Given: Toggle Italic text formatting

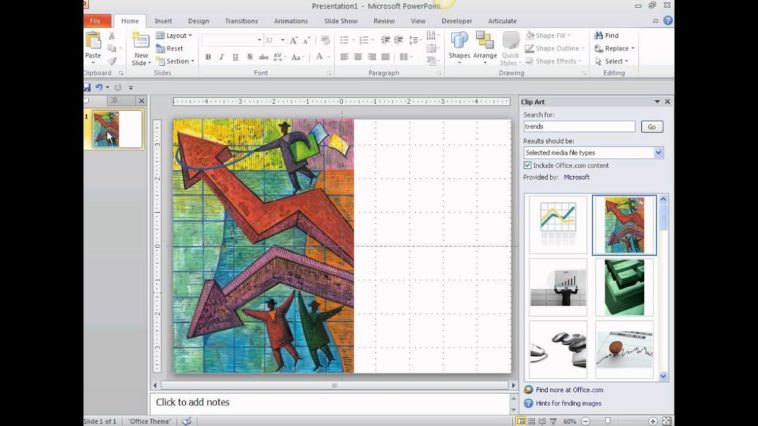Looking at the screenshot, I should tap(221, 57).
